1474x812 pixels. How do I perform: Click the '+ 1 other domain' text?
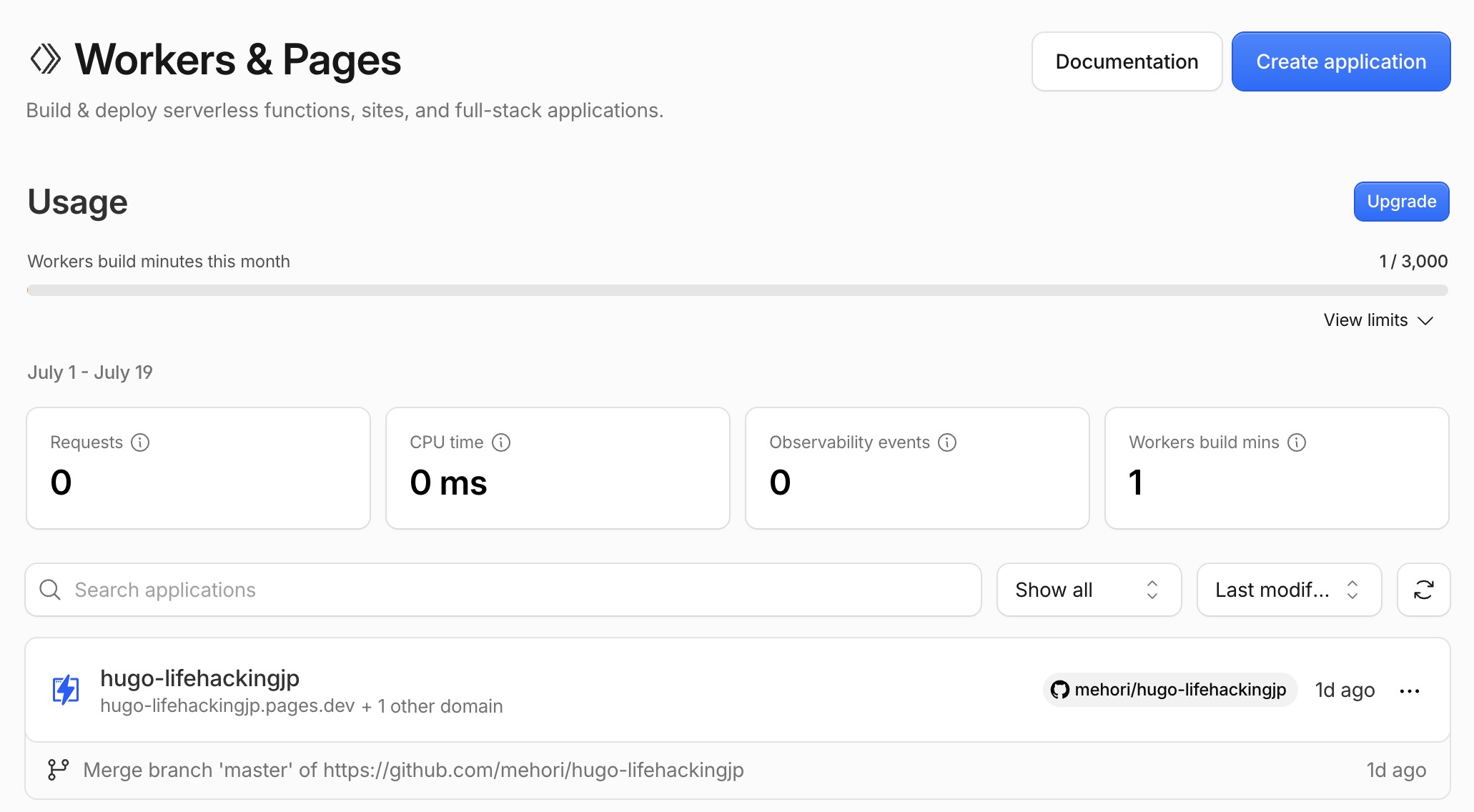pyautogui.click(x=432, y=706)
